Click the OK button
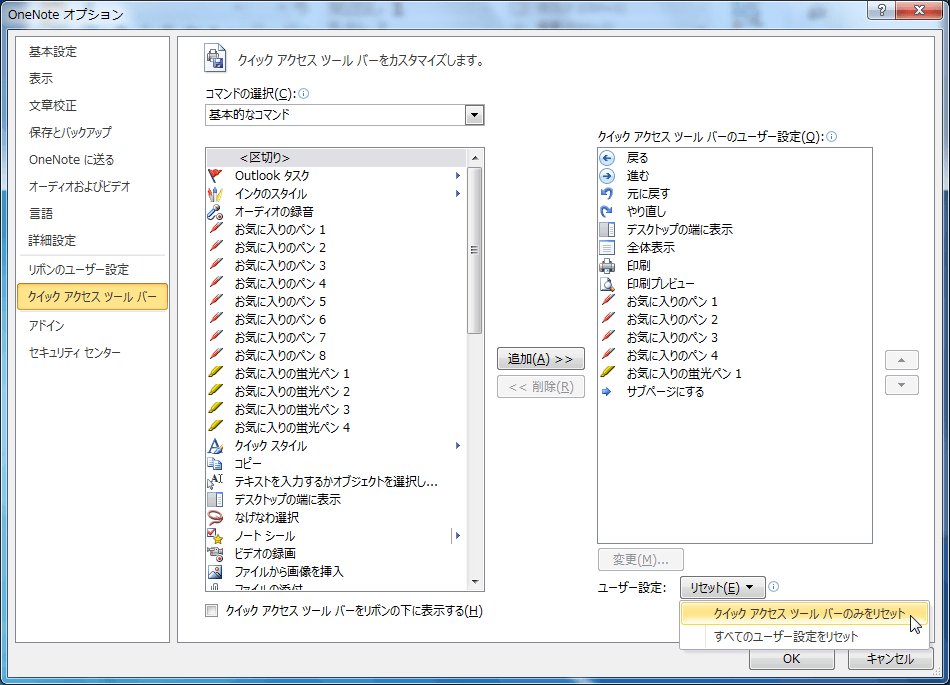950x685 pixels. tap(791, 659)
